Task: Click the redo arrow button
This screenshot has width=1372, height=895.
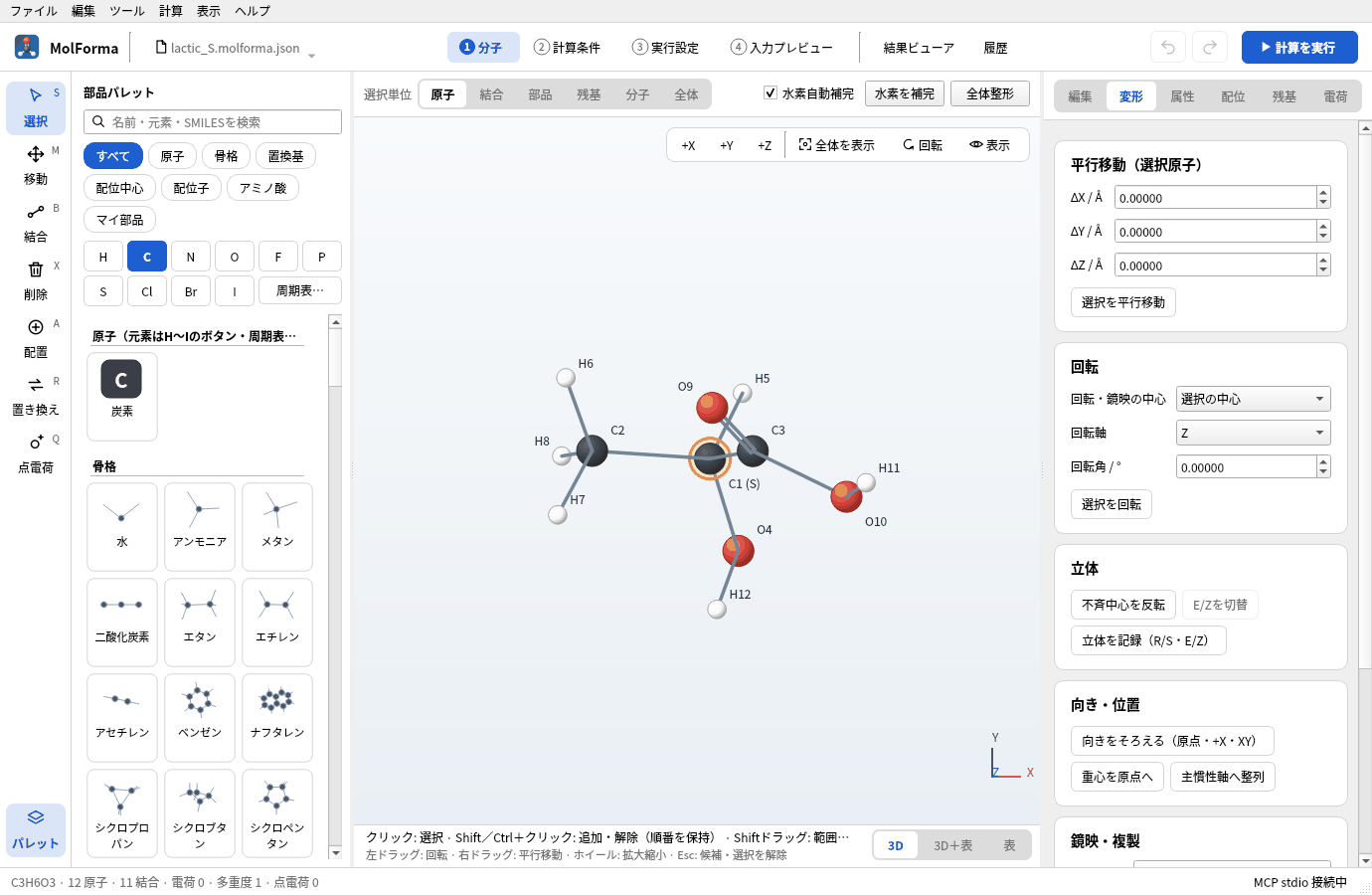Action: click(1210, 47)
